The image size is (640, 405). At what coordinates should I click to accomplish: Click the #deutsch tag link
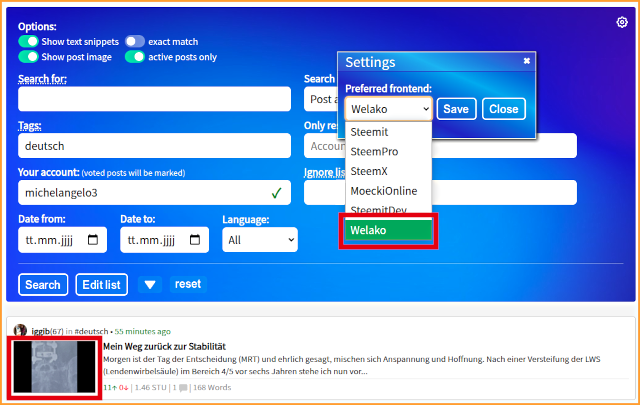tap(91, 331)
